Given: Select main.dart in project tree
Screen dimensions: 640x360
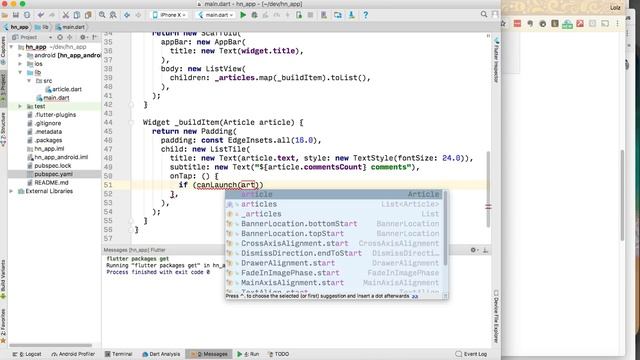Looking at the screenshot, I should (53, 98).
